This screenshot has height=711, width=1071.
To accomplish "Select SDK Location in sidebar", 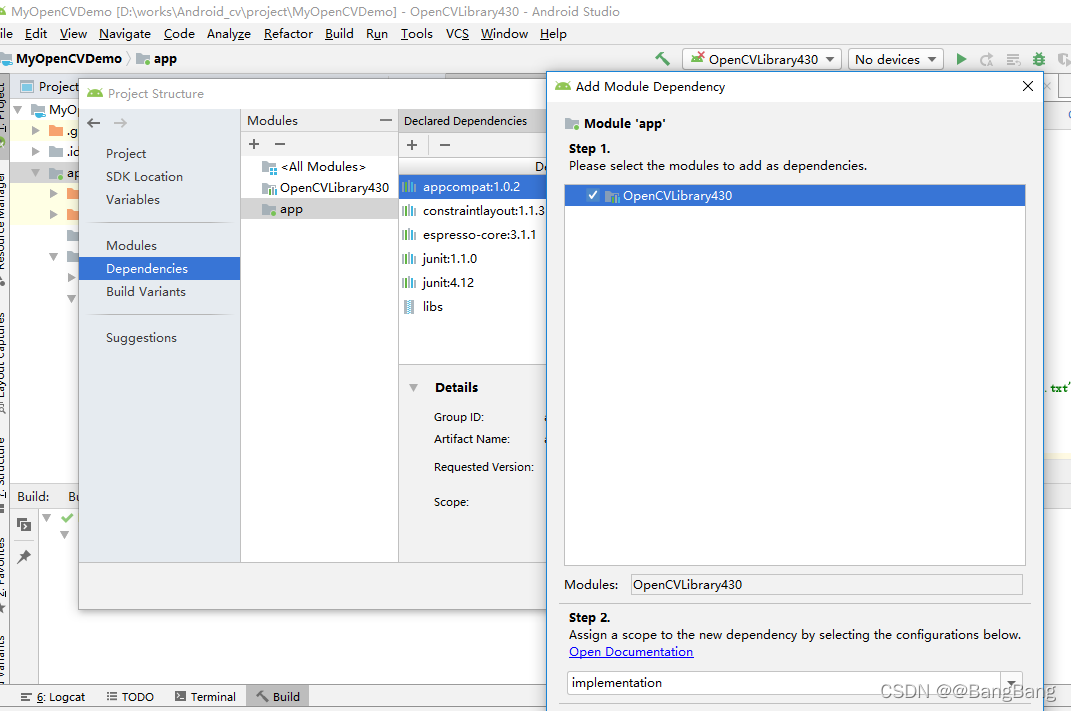I will pos(144,176).
